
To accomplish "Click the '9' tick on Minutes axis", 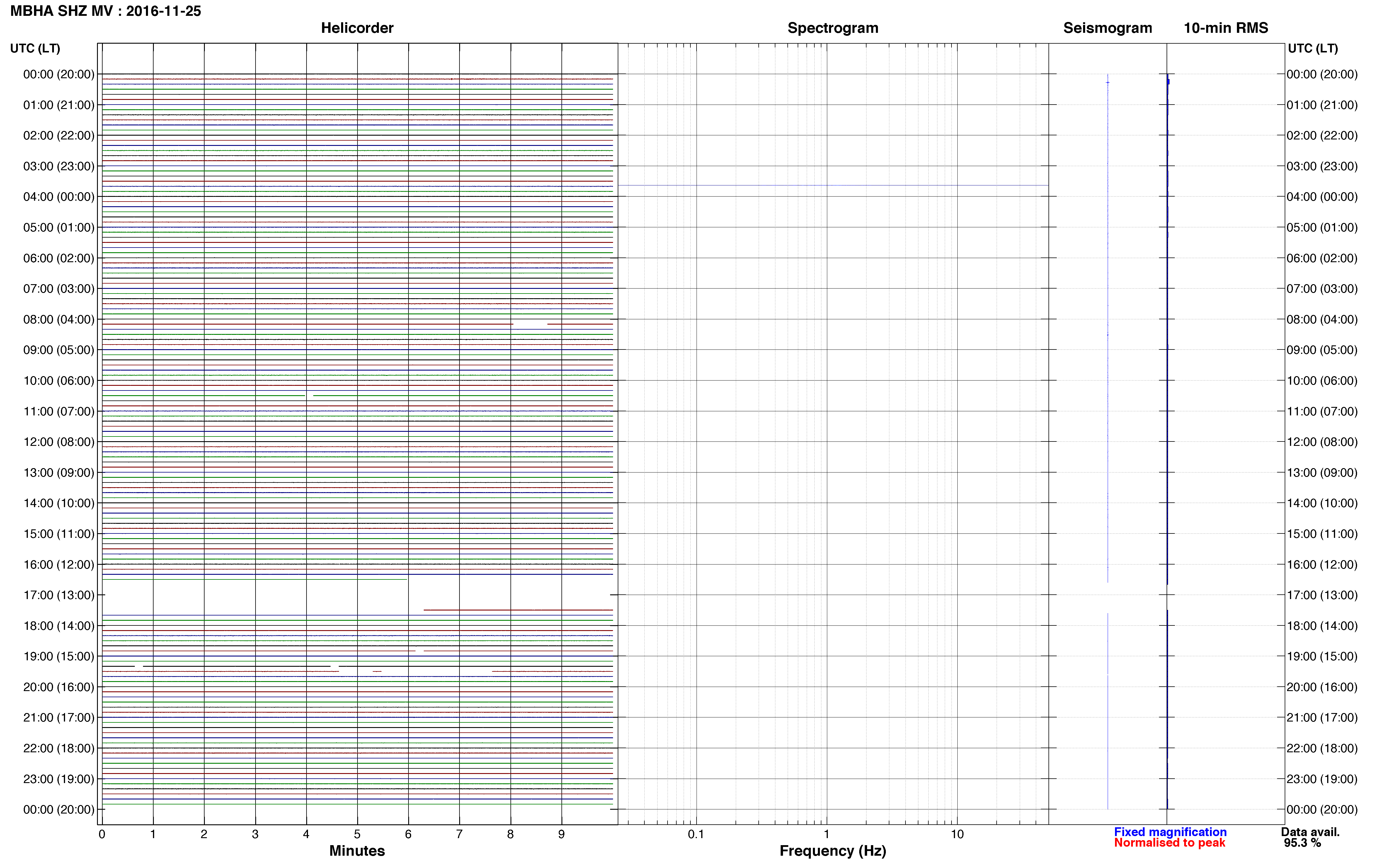I will (561, 834).
